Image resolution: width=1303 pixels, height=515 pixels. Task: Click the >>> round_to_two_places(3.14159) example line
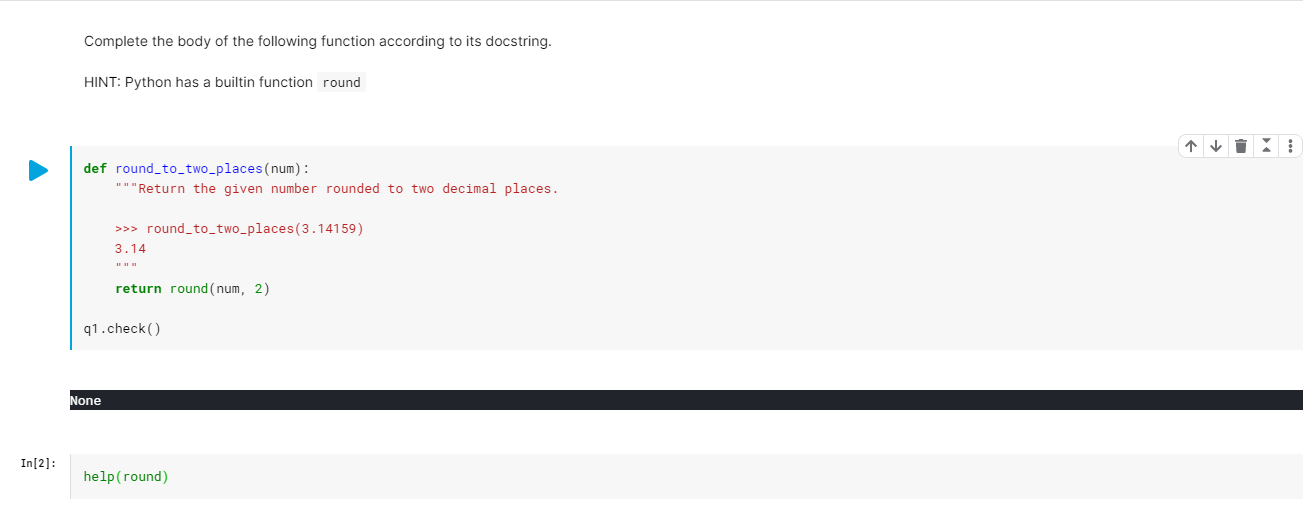pyautogui.click(x=239, y=229)
